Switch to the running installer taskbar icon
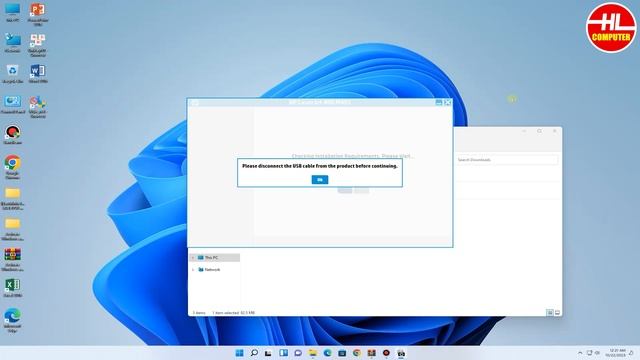 401,353
